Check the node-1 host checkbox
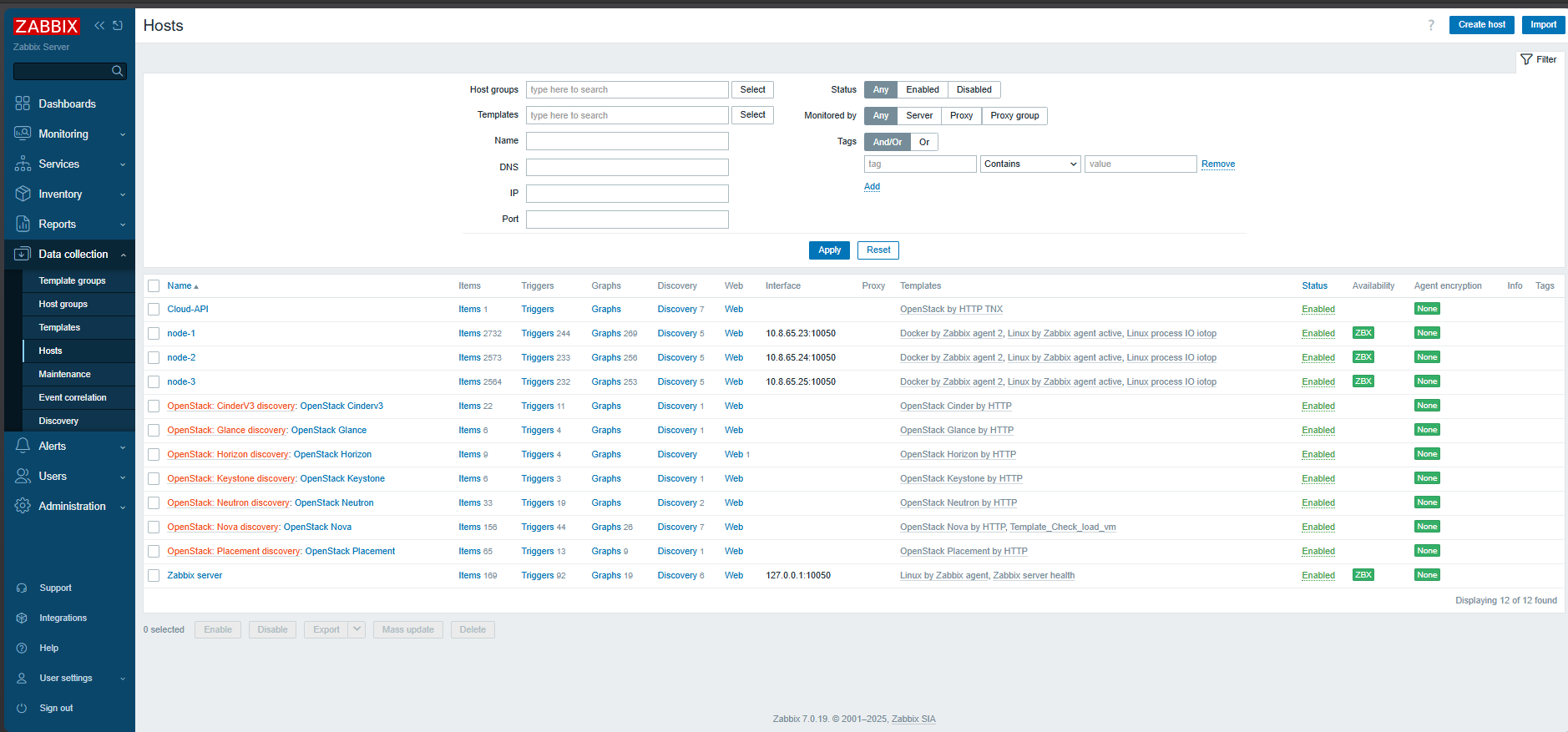 (x=154, y=334)
